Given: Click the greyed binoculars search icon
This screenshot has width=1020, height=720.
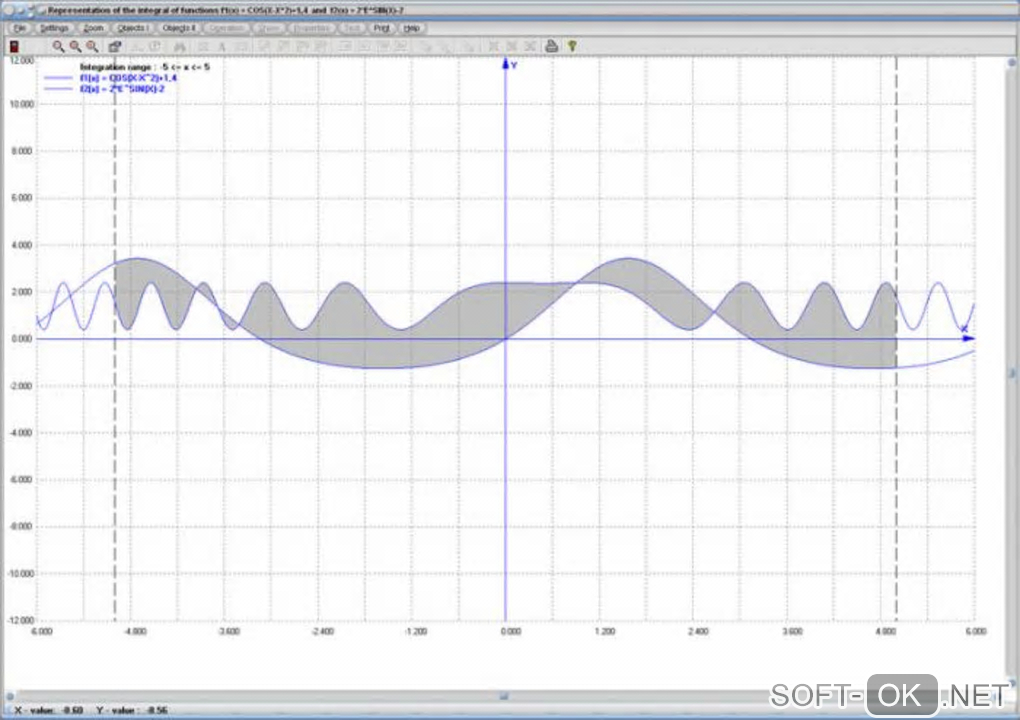Looking at the screenshot, I should 180,47.
